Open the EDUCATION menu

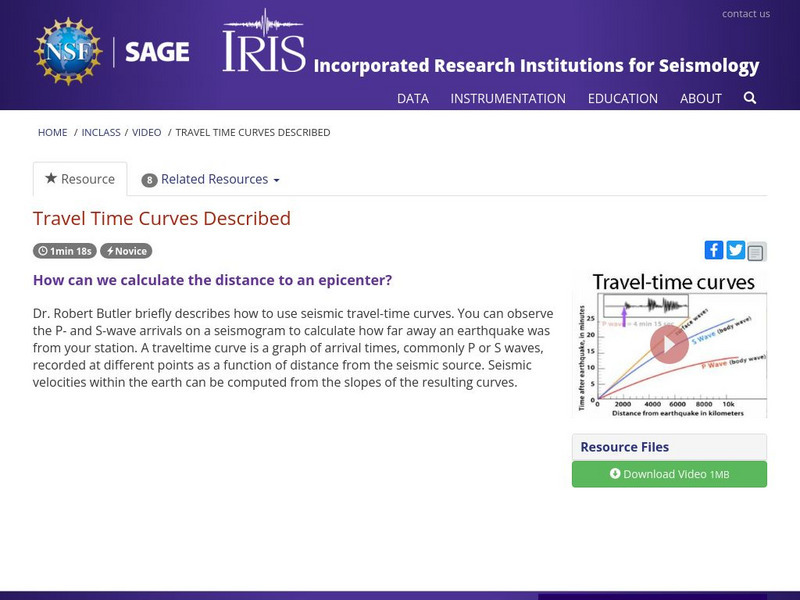pos(623,98)
